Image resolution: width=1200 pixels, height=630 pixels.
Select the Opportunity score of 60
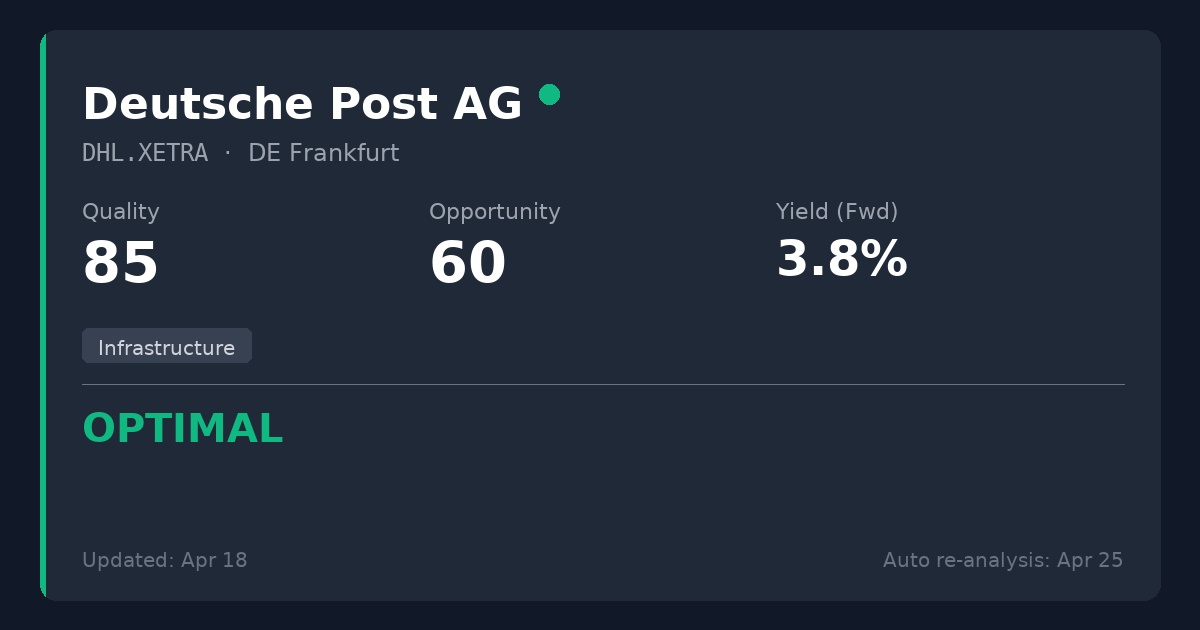[x=467, y=264]
